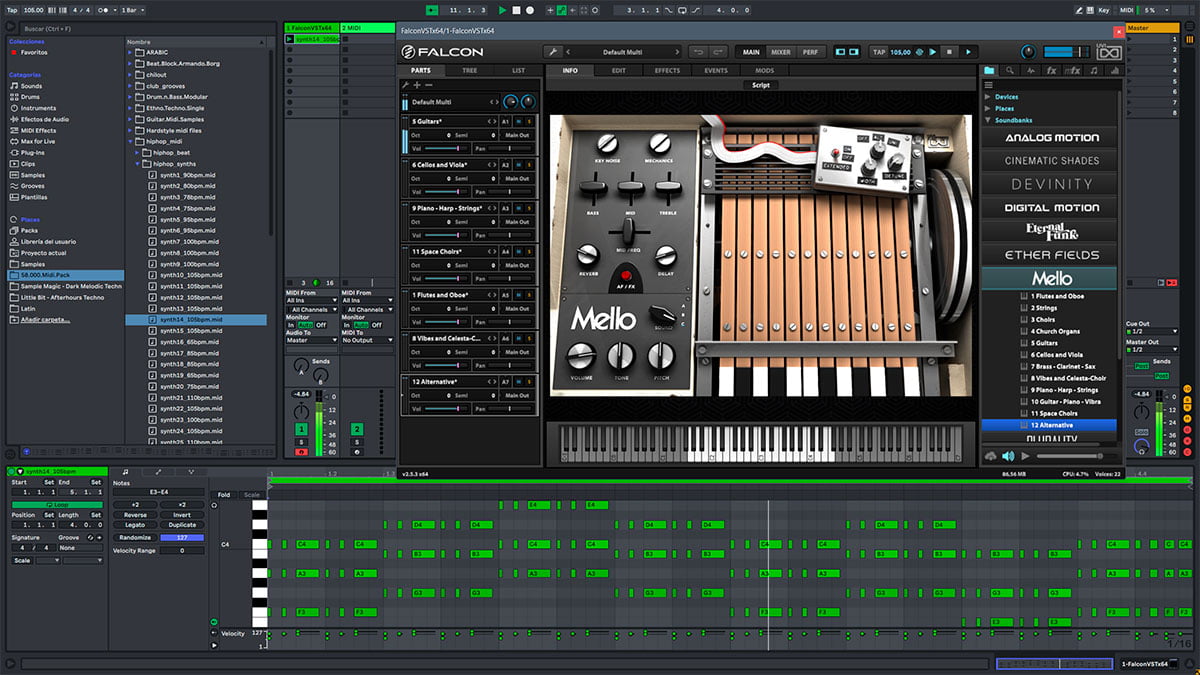The image size is (1200, 675).
Task: Click Falcon's undo arrow
Action: pyautogui.click(x=697, y=52)
